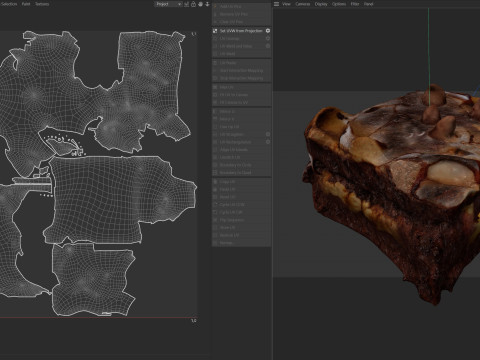The image size is (480, 360).
Task: Open the viewport Cameras menu
Action: pos(303,4)
